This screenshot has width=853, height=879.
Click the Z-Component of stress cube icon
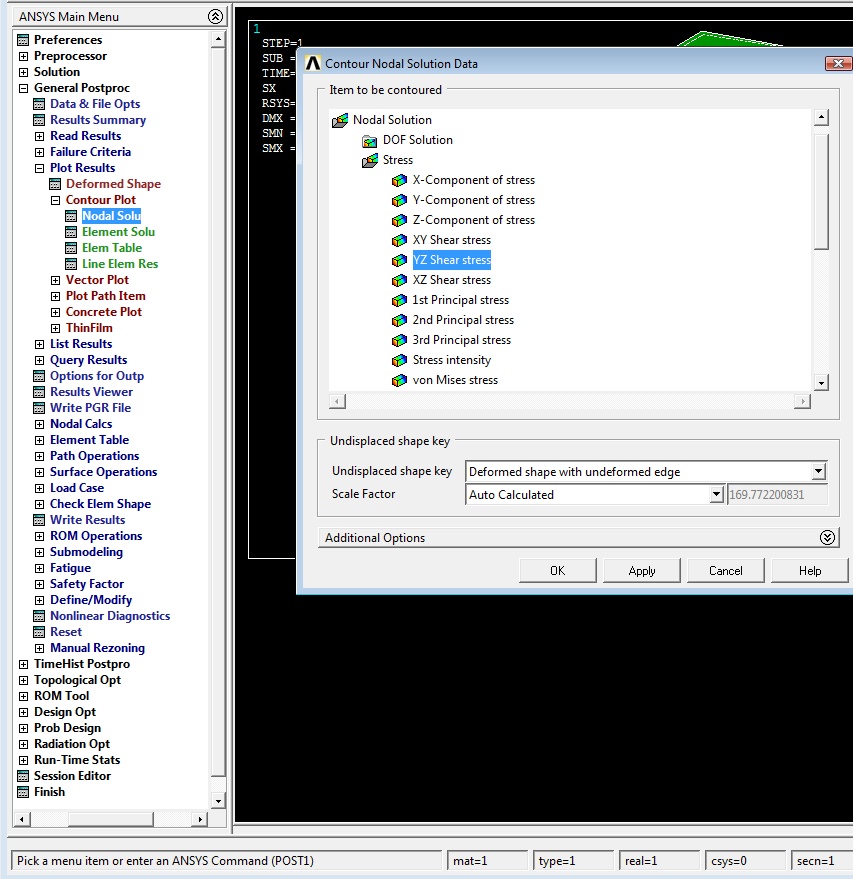pyautogui.click(x=399, y=220)
